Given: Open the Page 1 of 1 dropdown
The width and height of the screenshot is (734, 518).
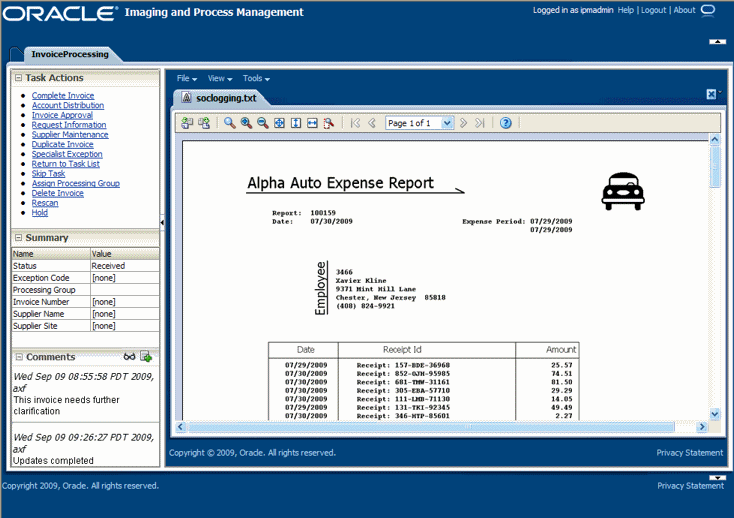Looking at the screenshot, I should click(x=447, y=123).
